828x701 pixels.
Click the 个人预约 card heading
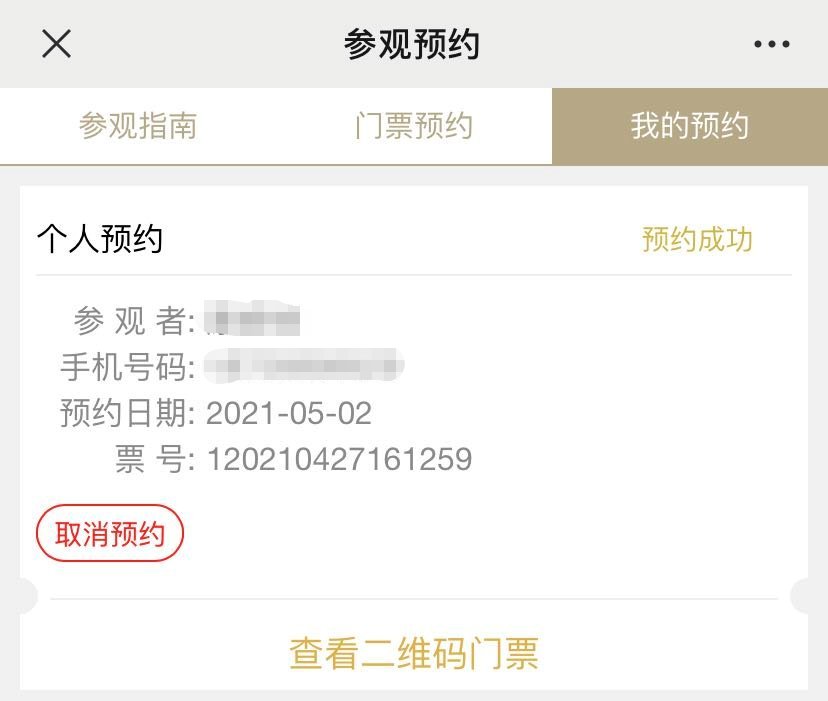100,240
